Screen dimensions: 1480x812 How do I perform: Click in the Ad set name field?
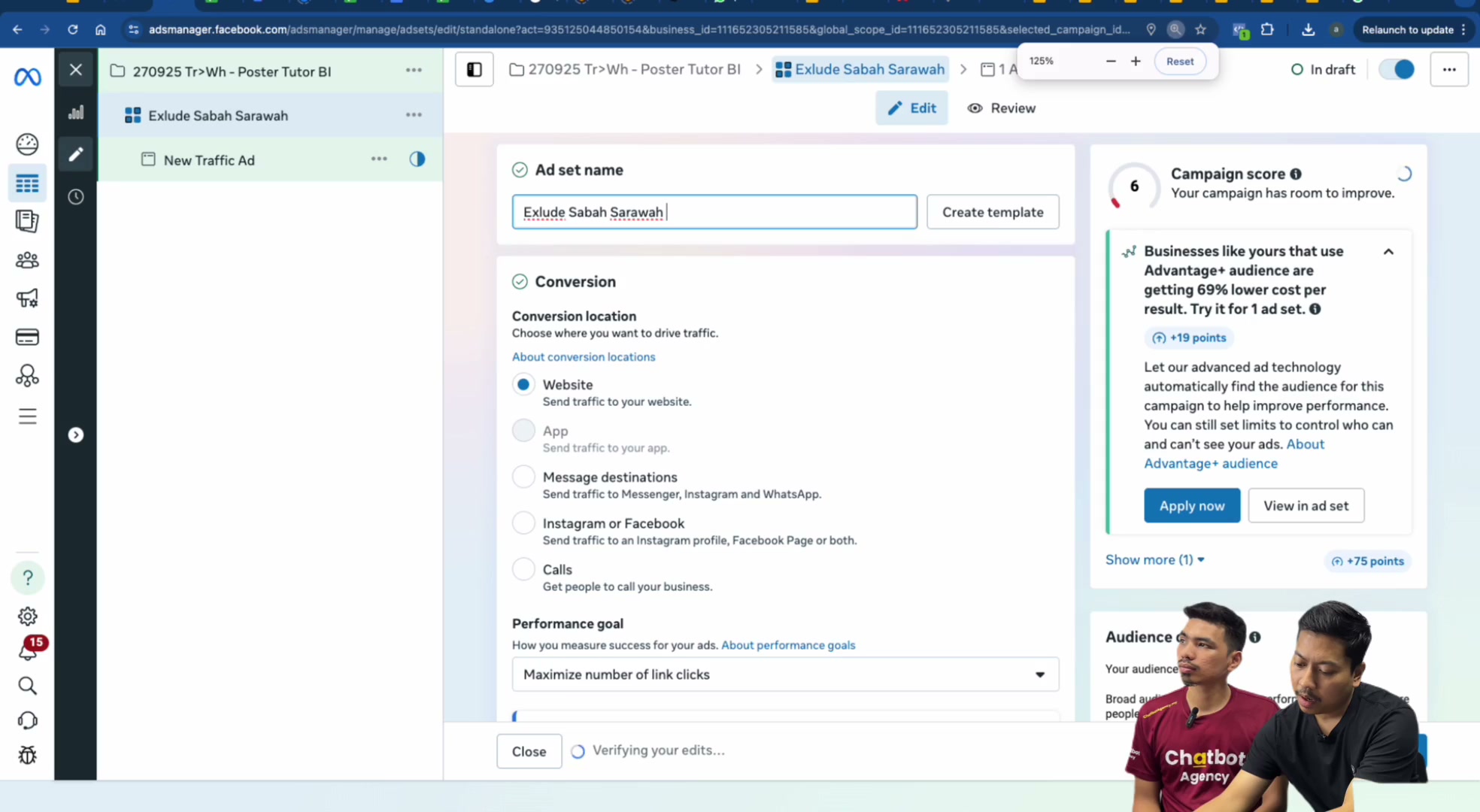pyautogui.click(x=714, y=212)
